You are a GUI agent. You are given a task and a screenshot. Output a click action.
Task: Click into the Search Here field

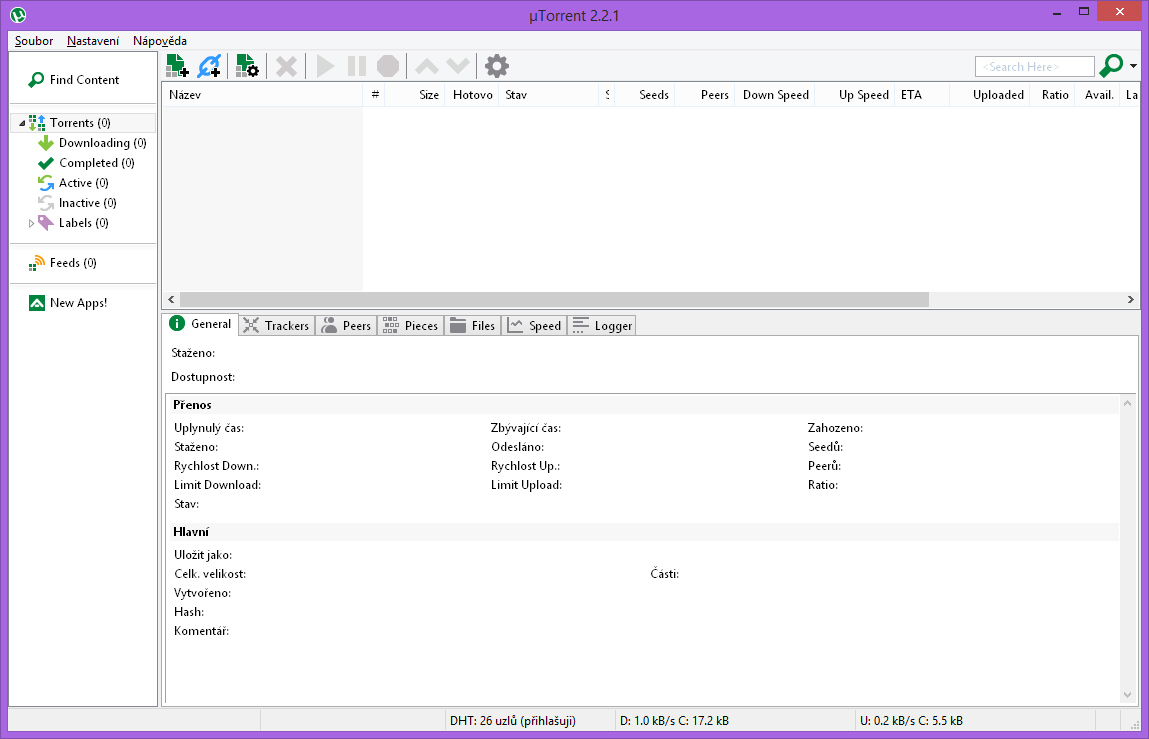1034,67
